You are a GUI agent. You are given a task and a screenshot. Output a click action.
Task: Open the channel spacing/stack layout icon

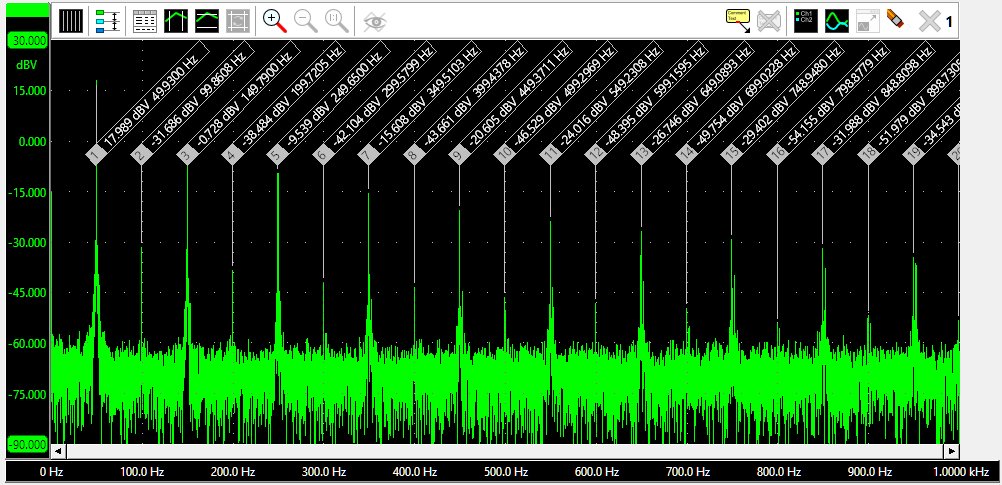107,21
